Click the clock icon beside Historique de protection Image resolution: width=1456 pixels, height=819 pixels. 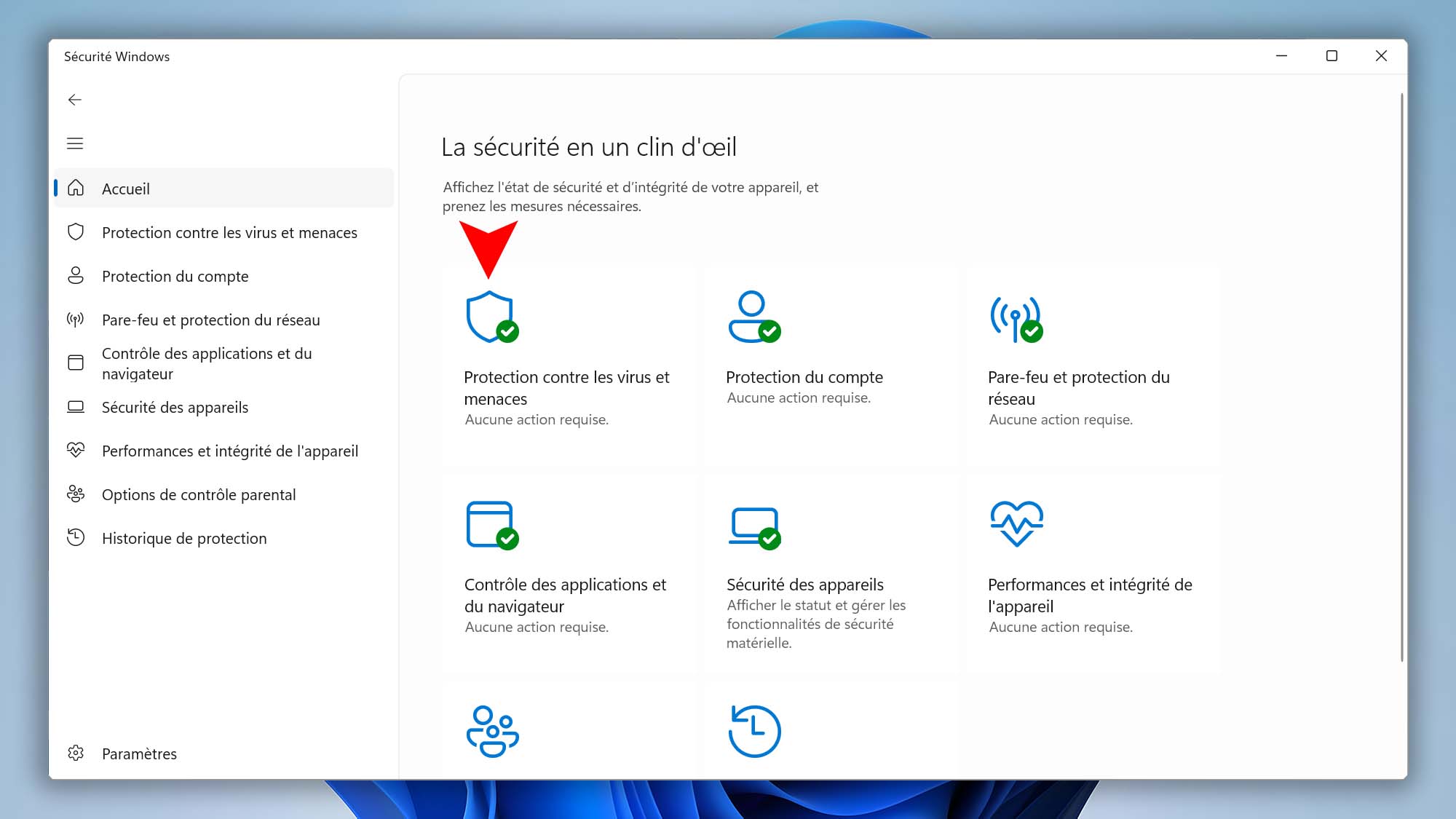pyautogui.click(x=76, y=537)
